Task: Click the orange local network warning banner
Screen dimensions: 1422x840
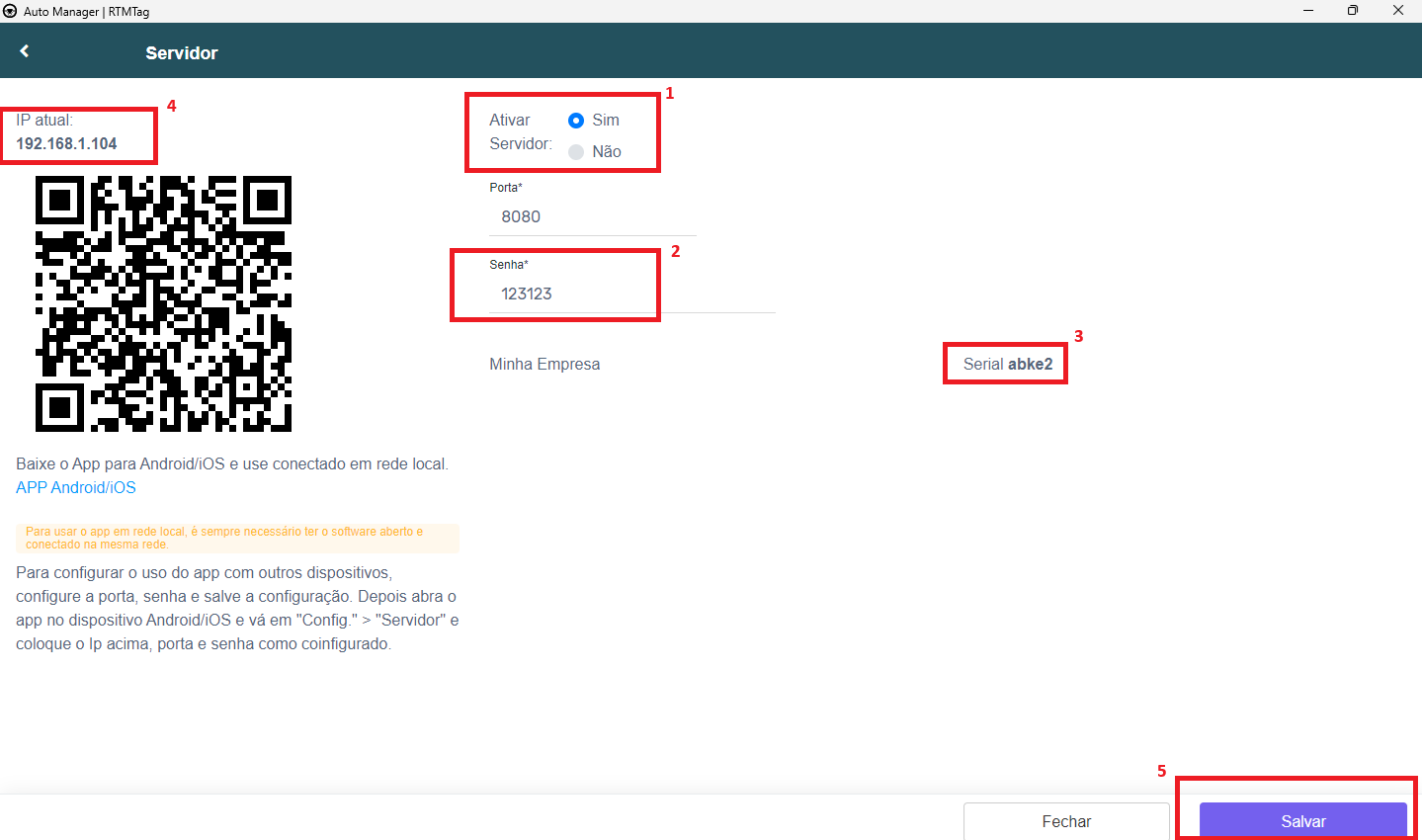Action: point(237,538)
